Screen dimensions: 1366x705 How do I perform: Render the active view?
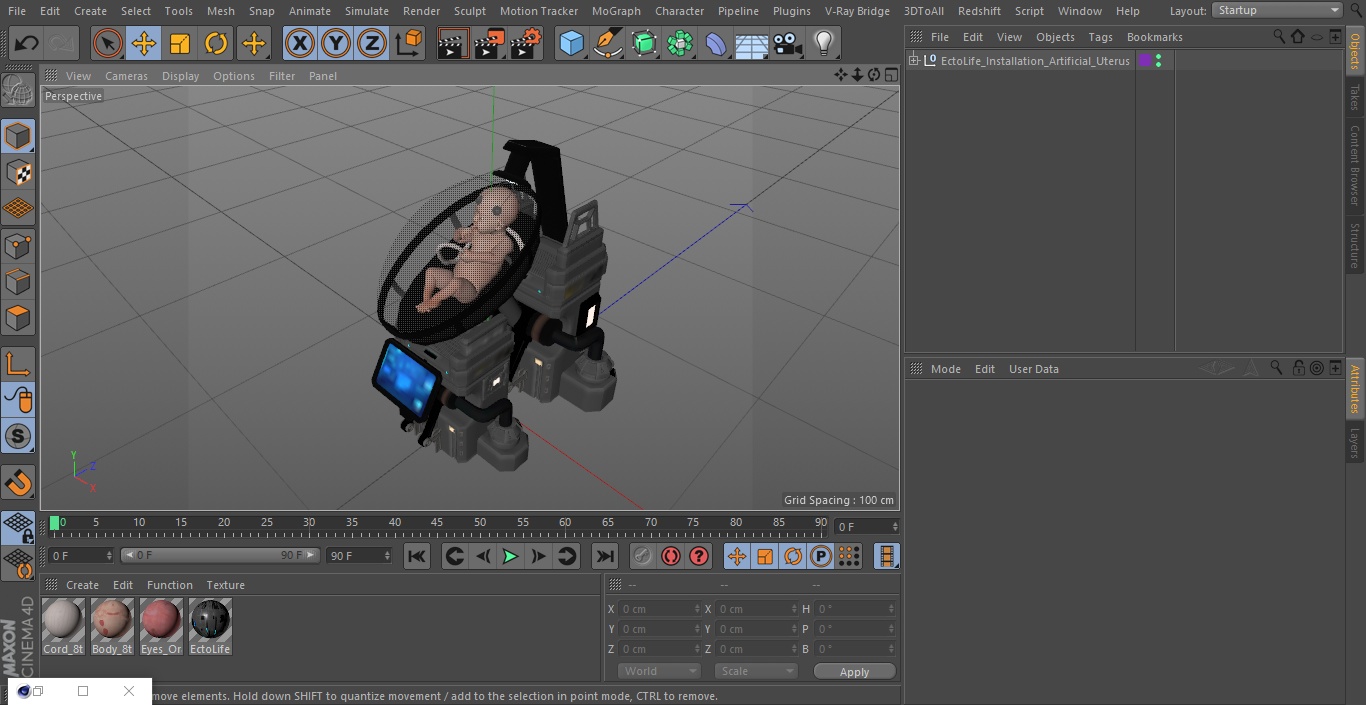453,43
